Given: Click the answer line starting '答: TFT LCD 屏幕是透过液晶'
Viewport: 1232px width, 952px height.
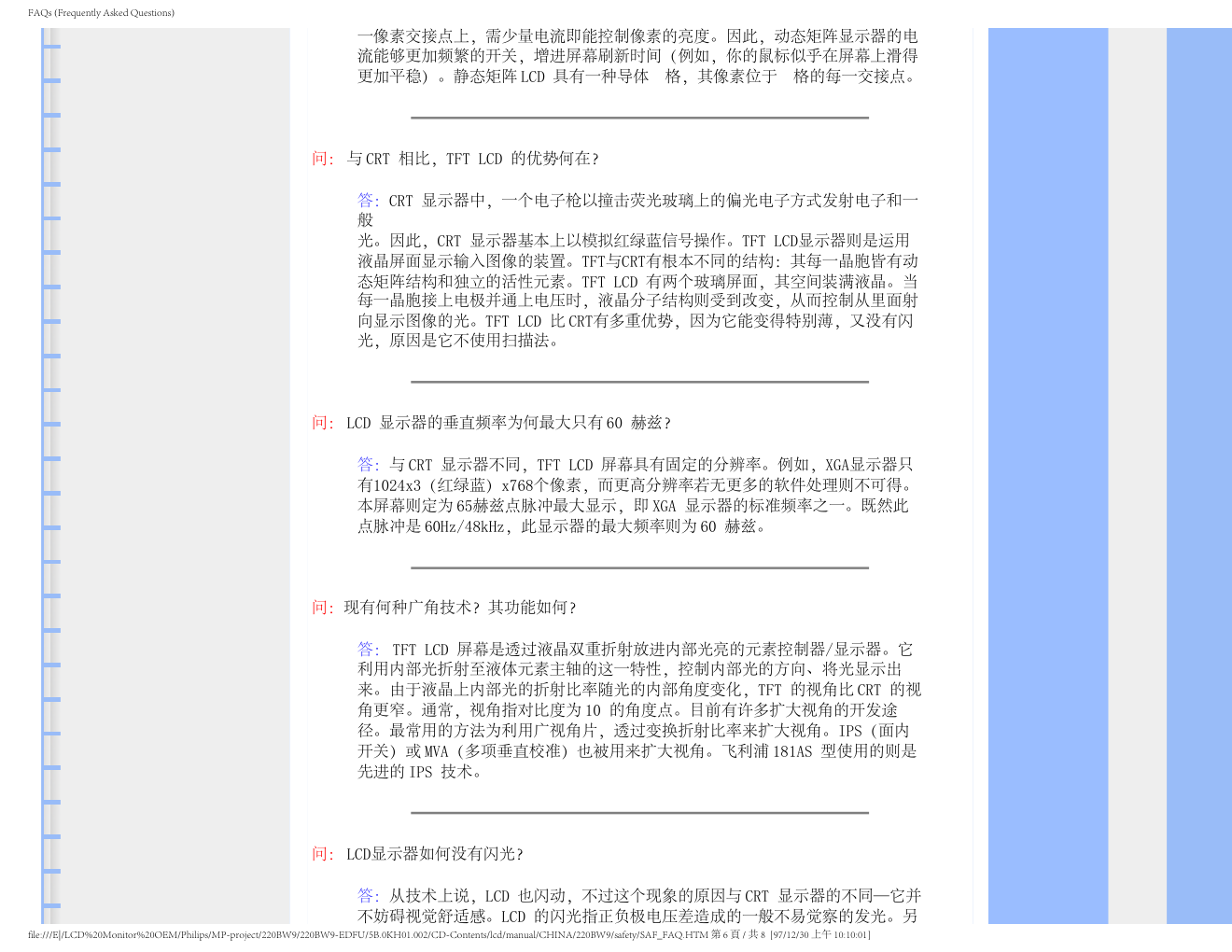Looking at the screenshot, I should tap(636, 649).
